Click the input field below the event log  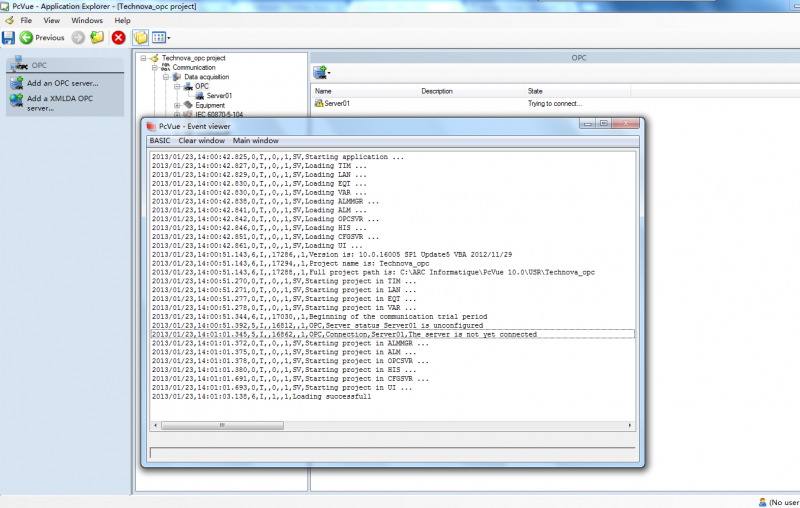(392, 452)
